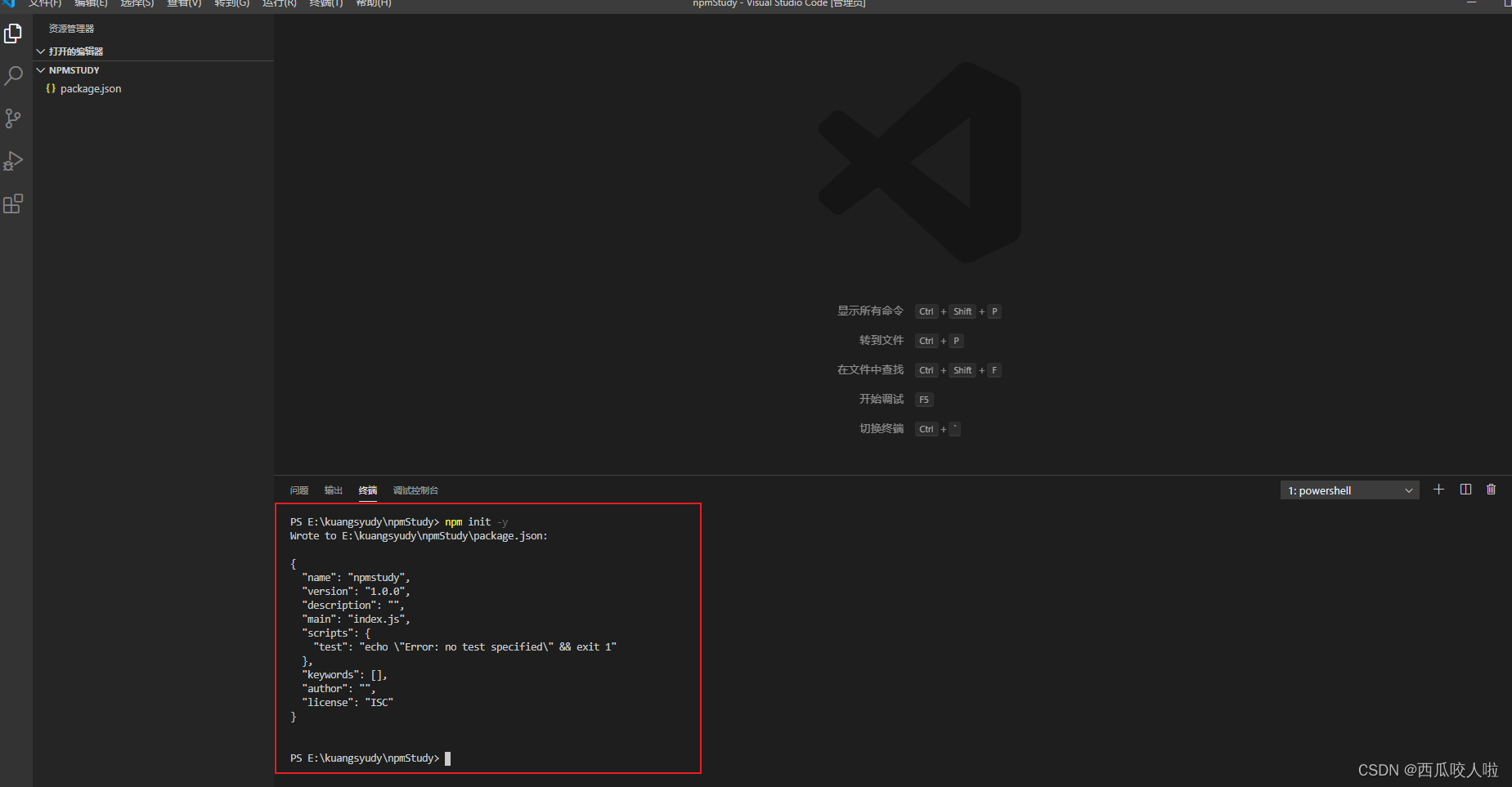Open the Search view icon
This screenshot has width=1512, height=787.
coord(13,76)
